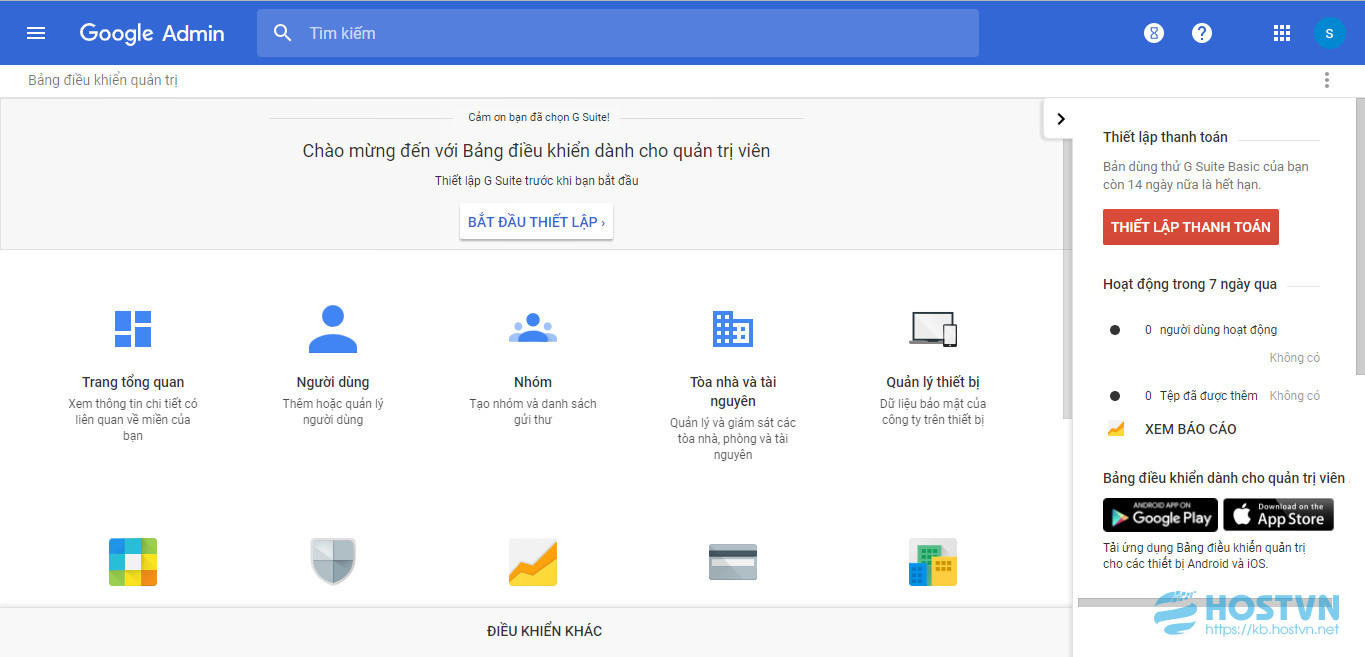Click the security shield icon
1365x657 pixels.
[333, 562]
